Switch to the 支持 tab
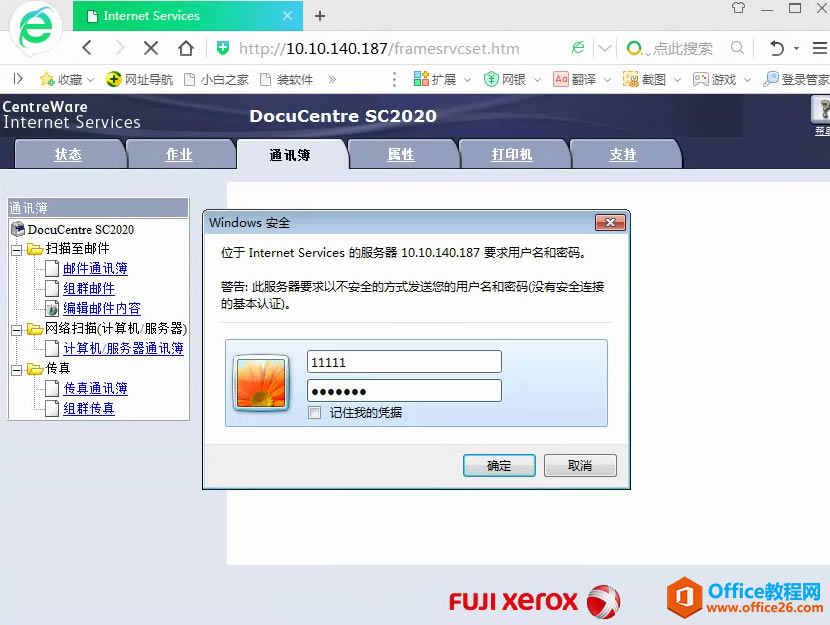The width and height of the screenshot is (830, 625). point(623,155)
